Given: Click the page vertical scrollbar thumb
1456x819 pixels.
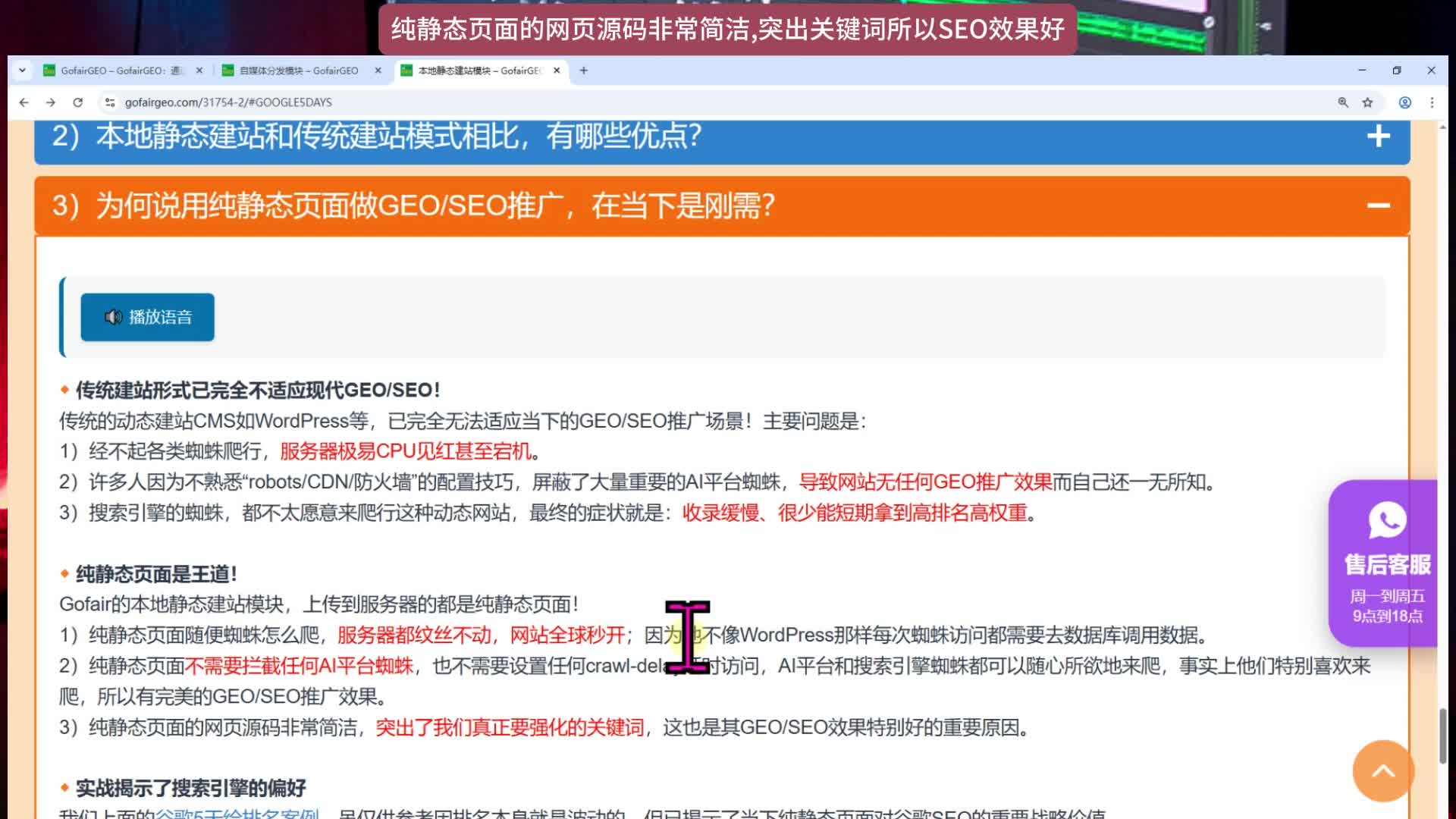Looking at the screenshot, I should click(1442, 736).
